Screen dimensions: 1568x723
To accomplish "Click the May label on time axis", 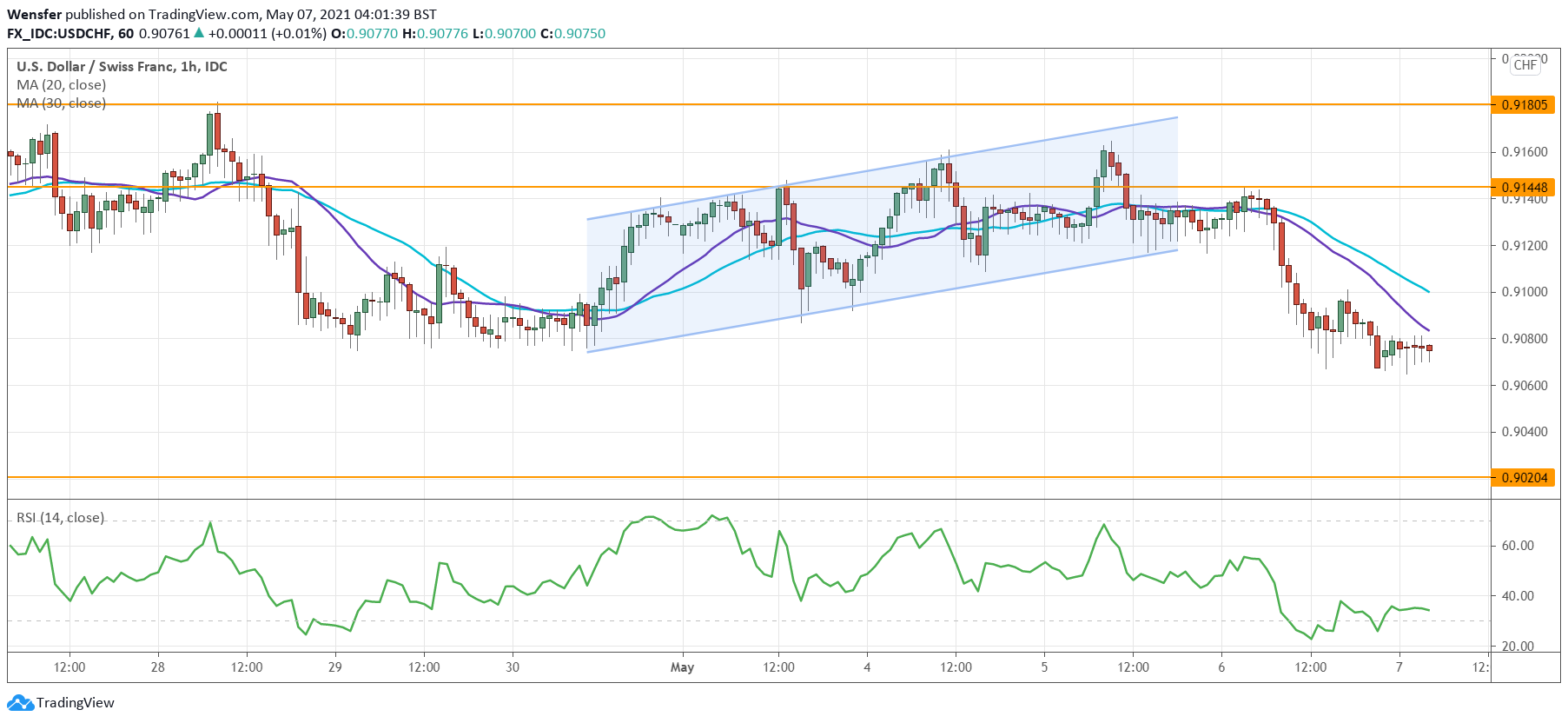I will [x=682, y=667].
